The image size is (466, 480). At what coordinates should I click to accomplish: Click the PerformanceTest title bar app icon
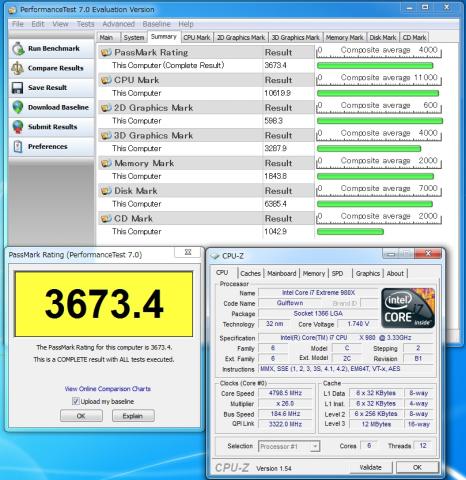pyautogui.click(x=12, y=10)
